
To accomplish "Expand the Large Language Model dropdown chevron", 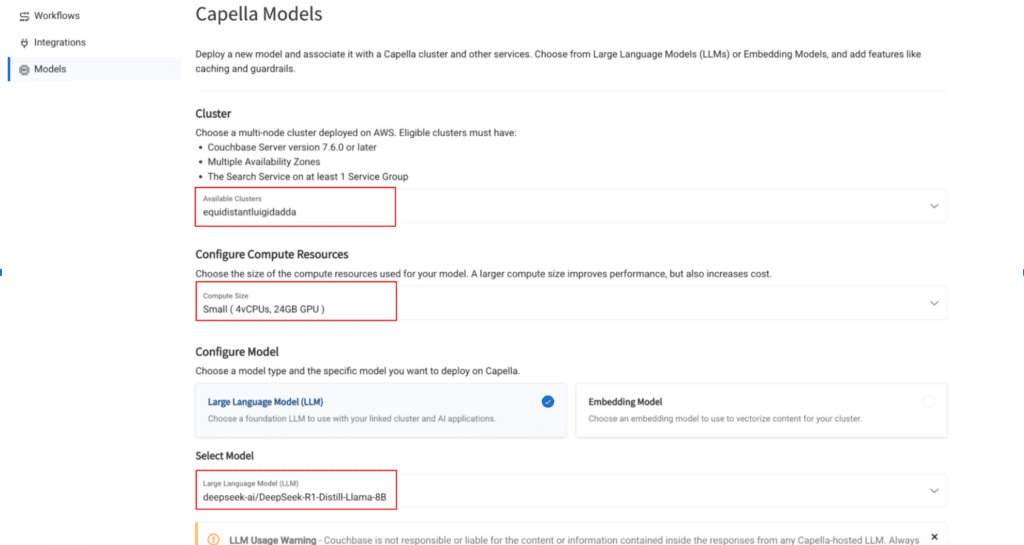I will click(x=934, y=491).
